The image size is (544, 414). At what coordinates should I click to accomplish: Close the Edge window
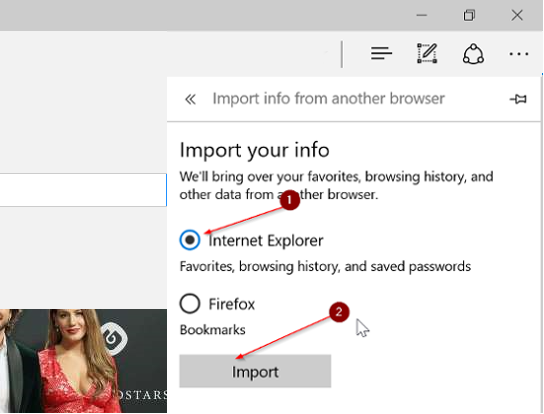[x=517, y=15]
